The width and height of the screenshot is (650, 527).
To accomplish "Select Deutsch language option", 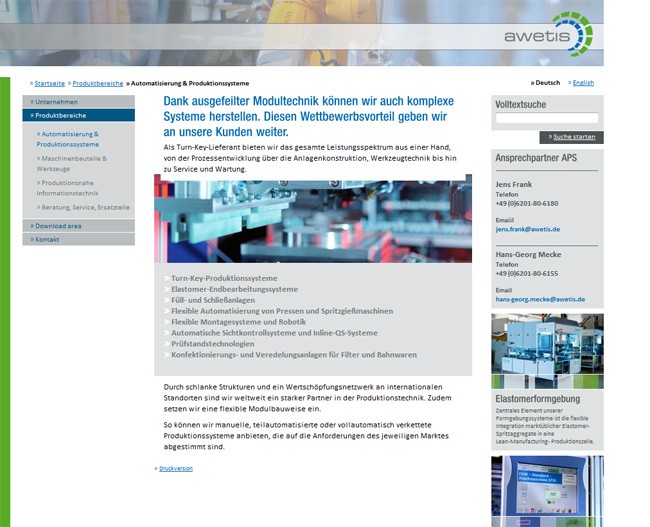I will (x=546, y=83).
